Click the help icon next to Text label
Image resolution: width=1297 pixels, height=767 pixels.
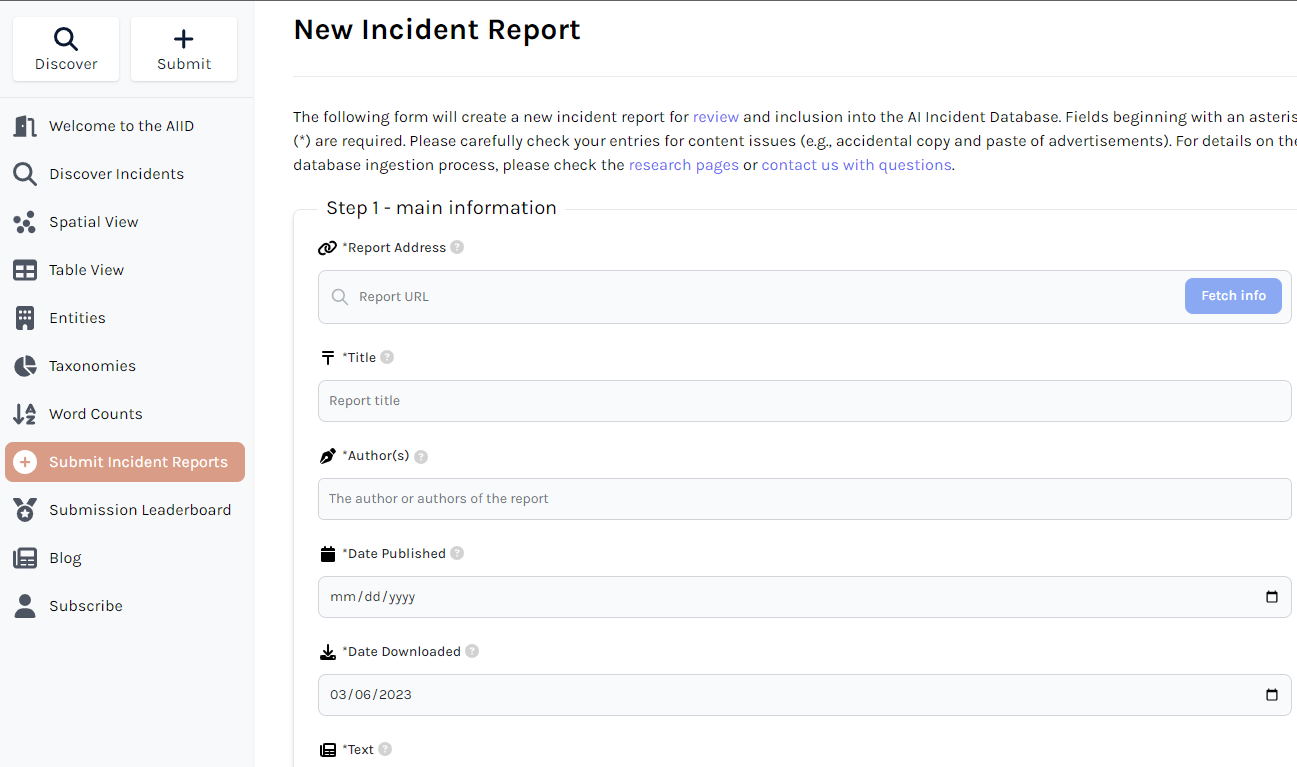(x=385, y=749)
